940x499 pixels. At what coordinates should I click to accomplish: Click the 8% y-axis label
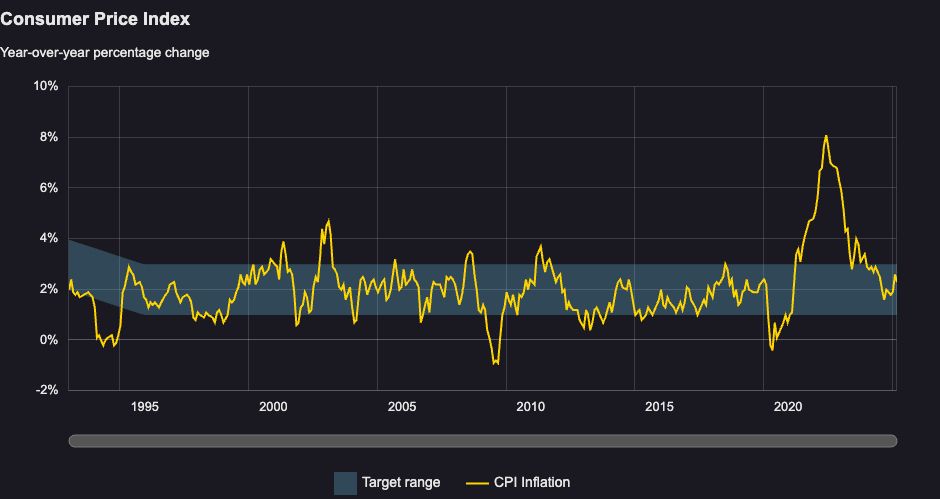tap(49, 137)
